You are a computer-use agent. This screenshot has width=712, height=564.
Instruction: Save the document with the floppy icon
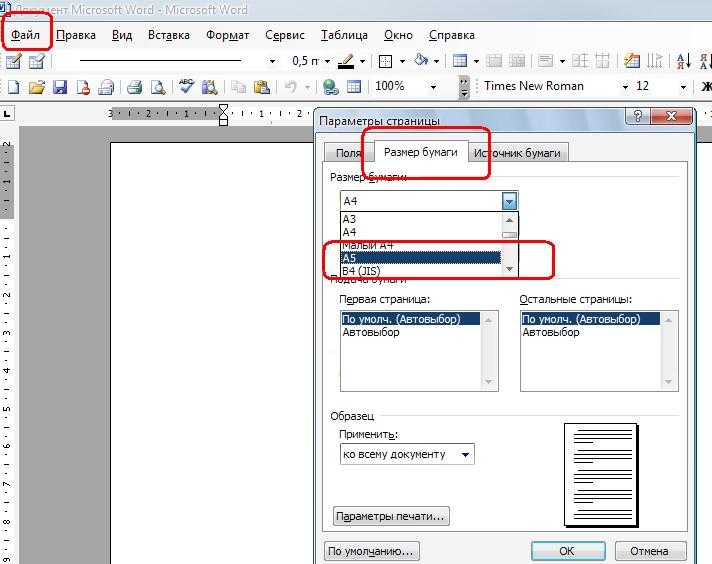click(59, 87)
